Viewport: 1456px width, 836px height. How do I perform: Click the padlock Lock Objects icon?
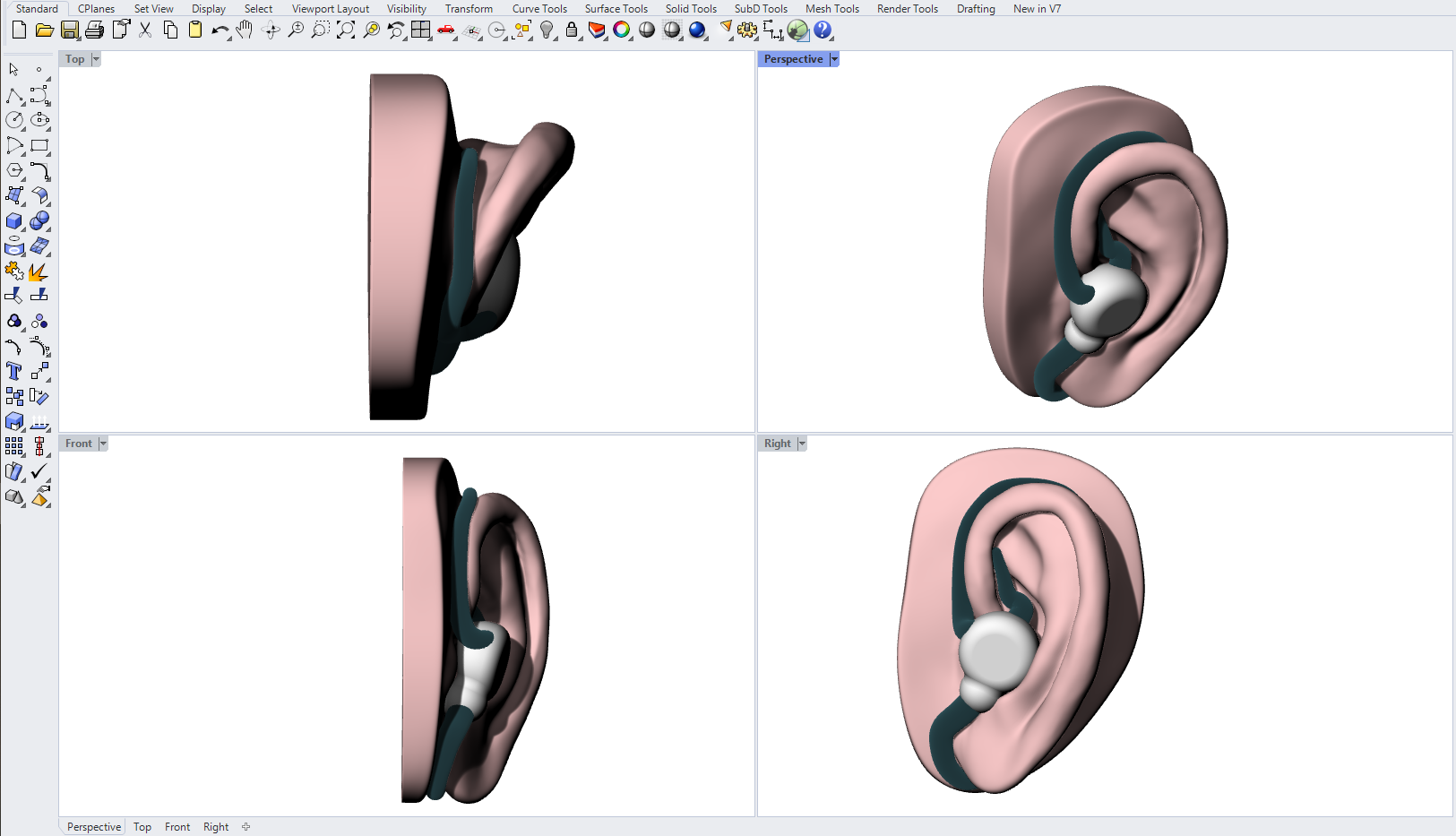click(572, 30)
